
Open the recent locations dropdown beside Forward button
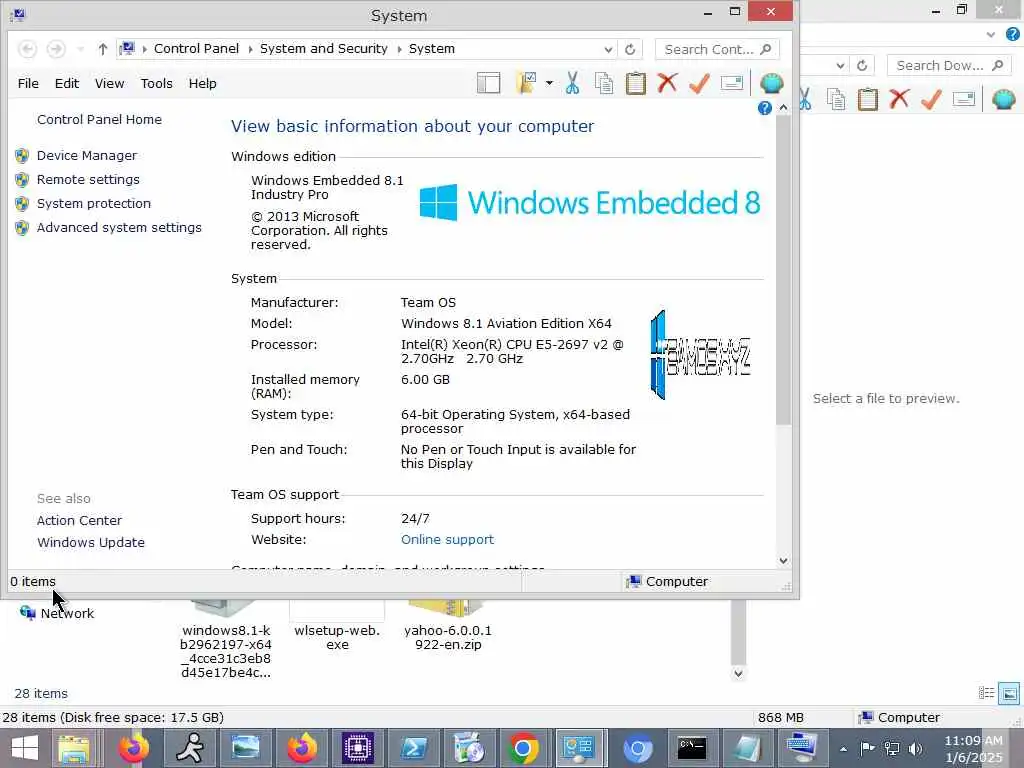point(80,49)
